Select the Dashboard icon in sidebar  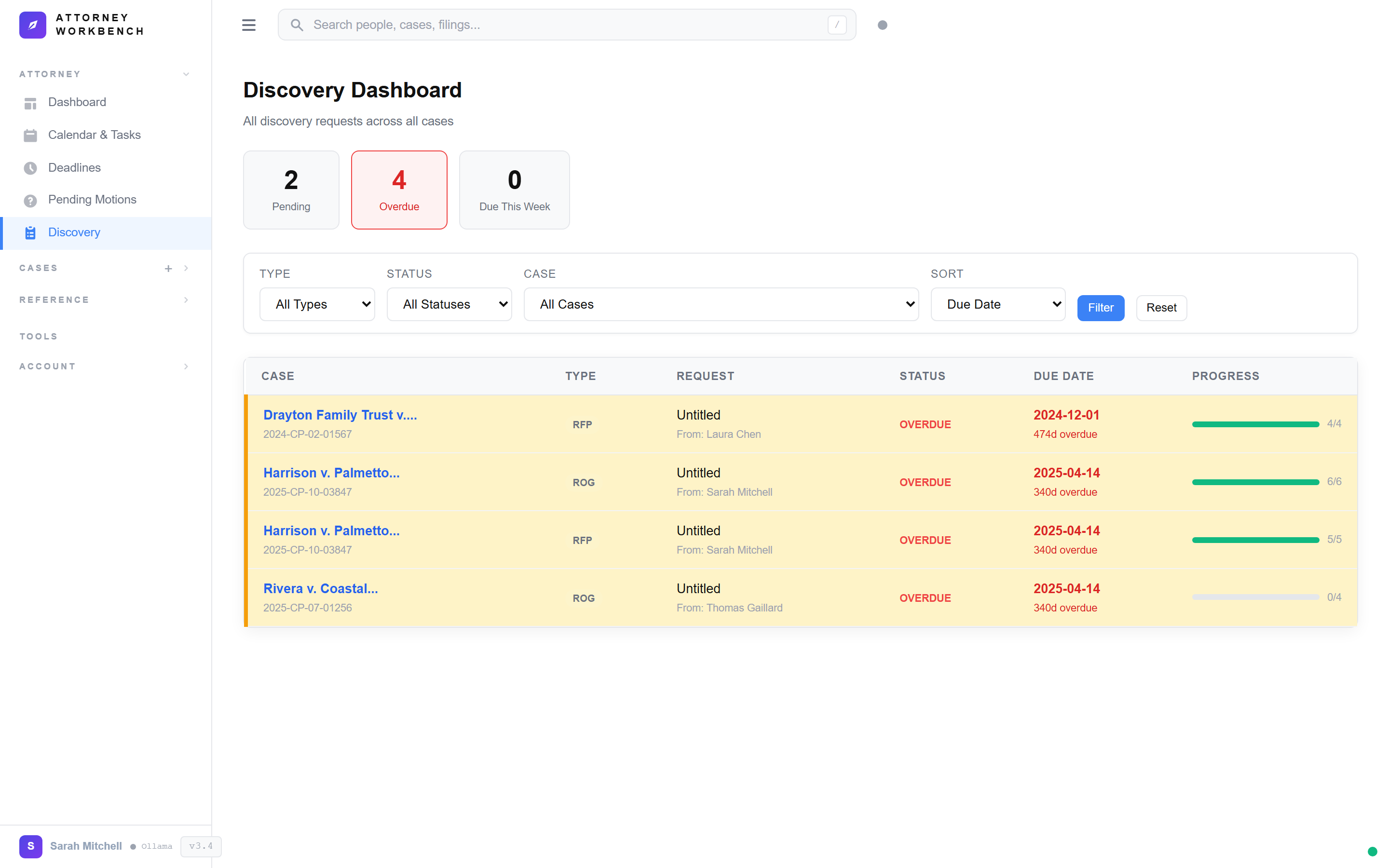tap(30, 103)
